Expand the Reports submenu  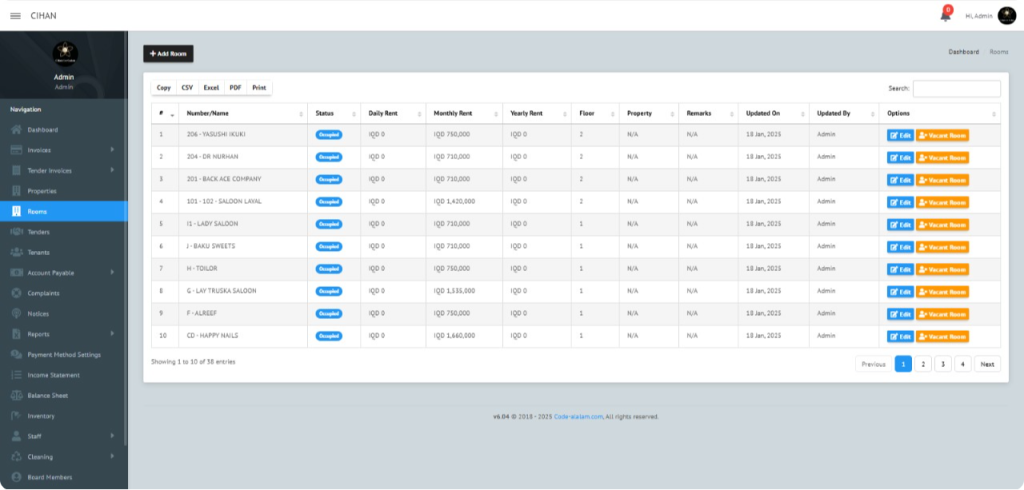click(x=60, y=334)
